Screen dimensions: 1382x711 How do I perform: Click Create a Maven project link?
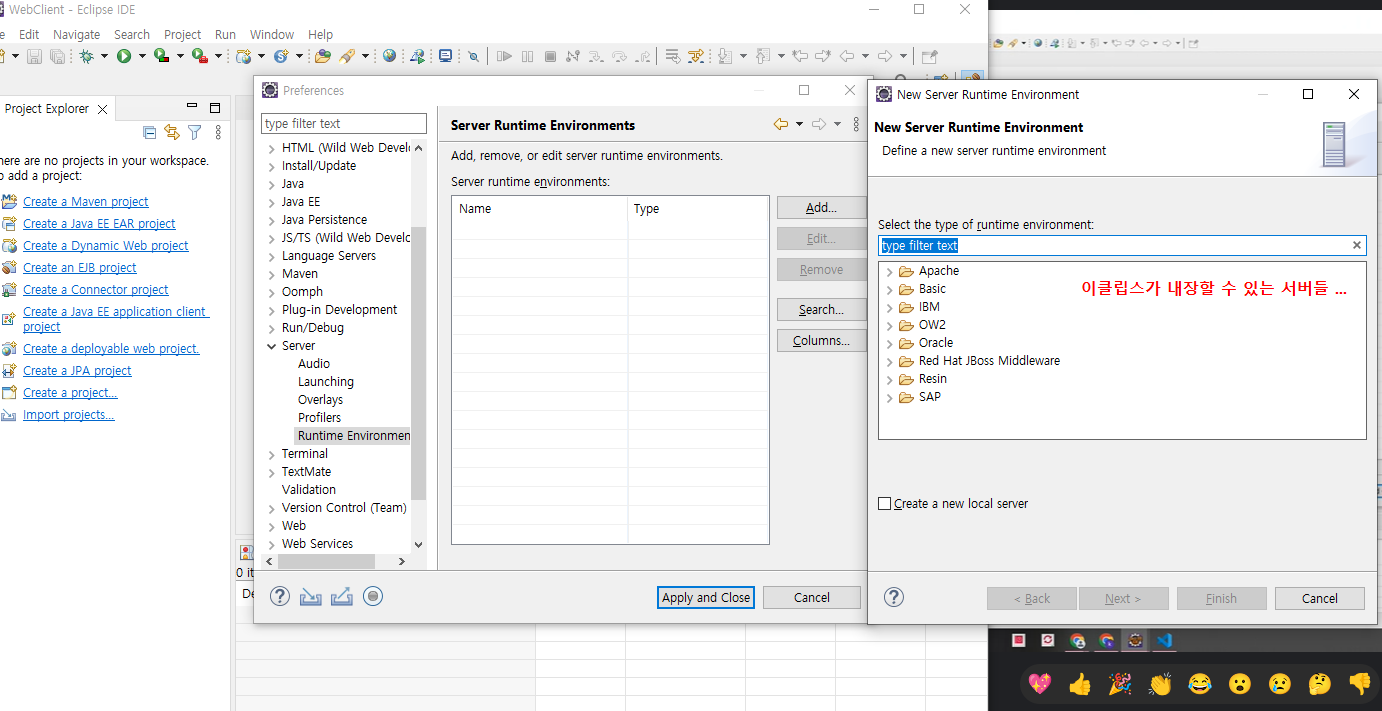point(86,202)
